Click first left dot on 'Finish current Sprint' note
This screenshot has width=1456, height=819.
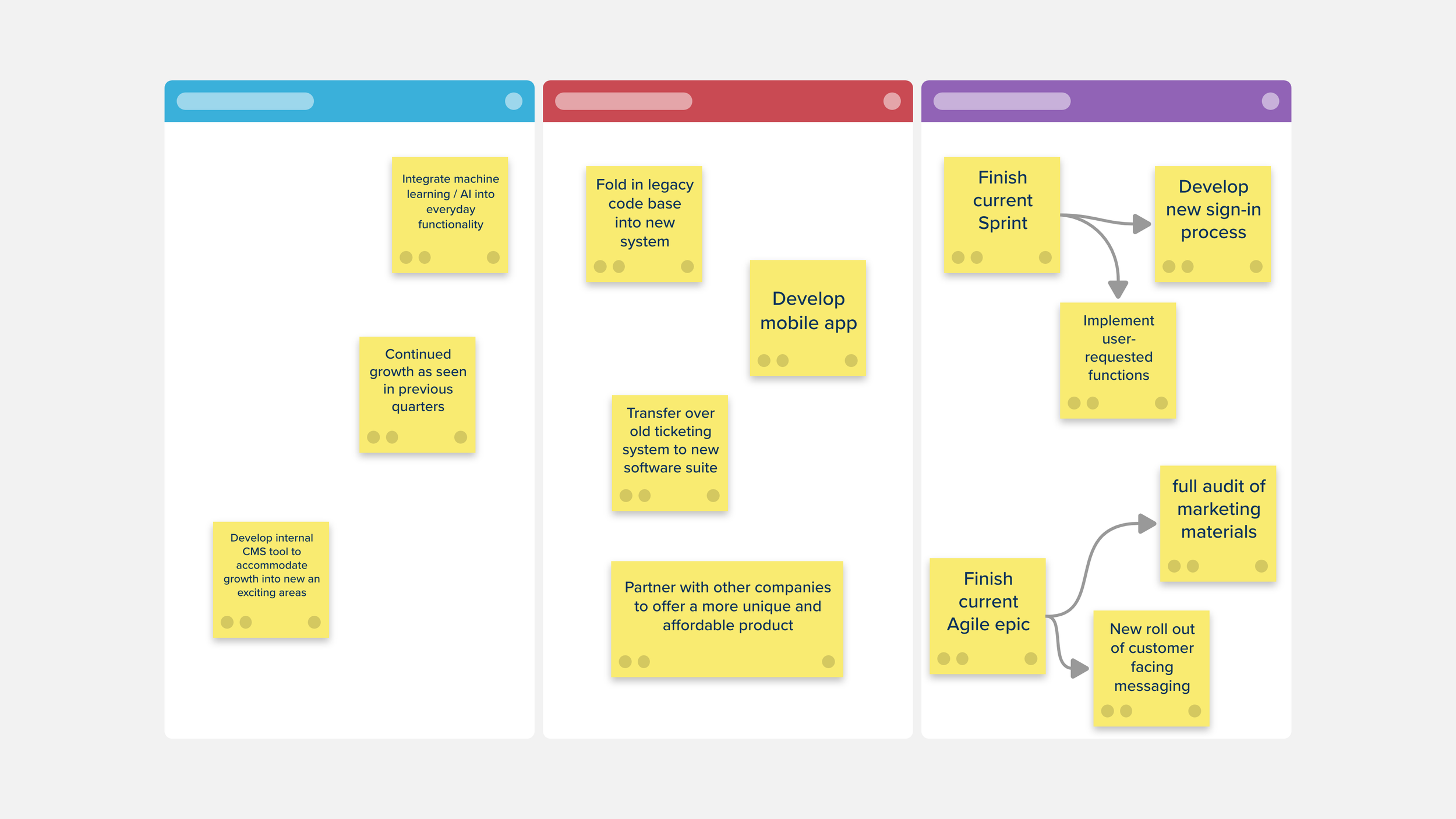point(958,257)
